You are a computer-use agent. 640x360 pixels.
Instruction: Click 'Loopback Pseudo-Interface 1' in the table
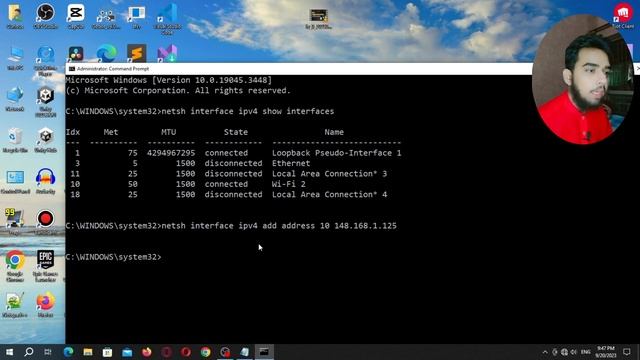click(x=336, y=153)
